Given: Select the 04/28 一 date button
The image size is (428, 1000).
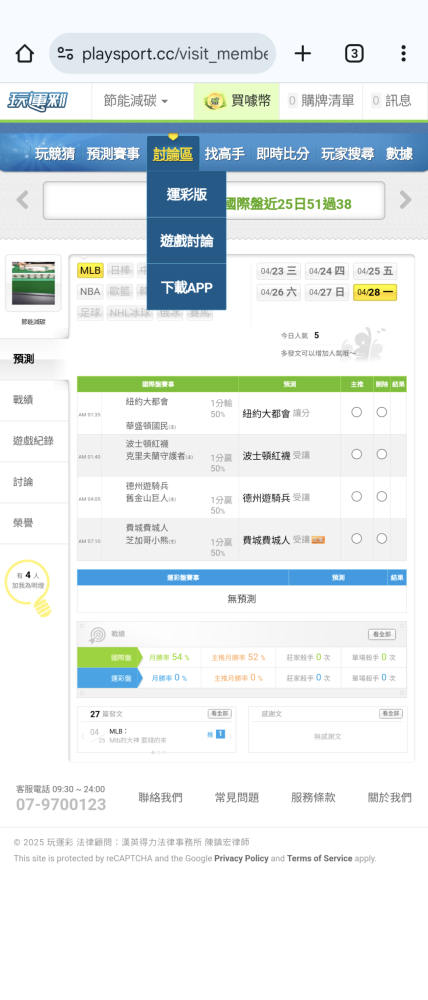Looking at the screenshot, I should click(x=375, y=292).
